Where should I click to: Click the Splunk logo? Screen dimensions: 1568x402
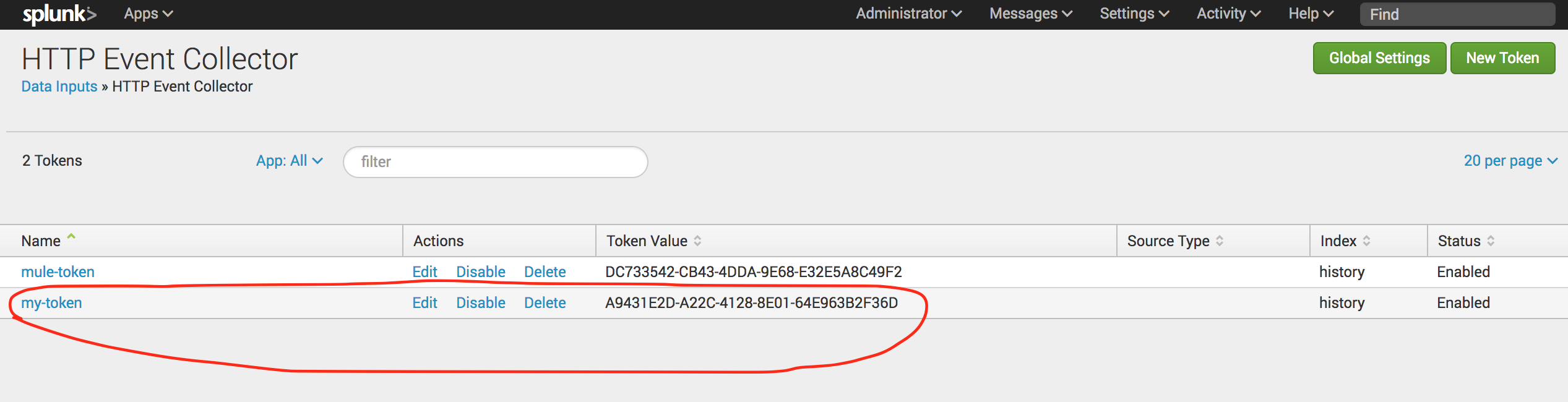point(59,14)
